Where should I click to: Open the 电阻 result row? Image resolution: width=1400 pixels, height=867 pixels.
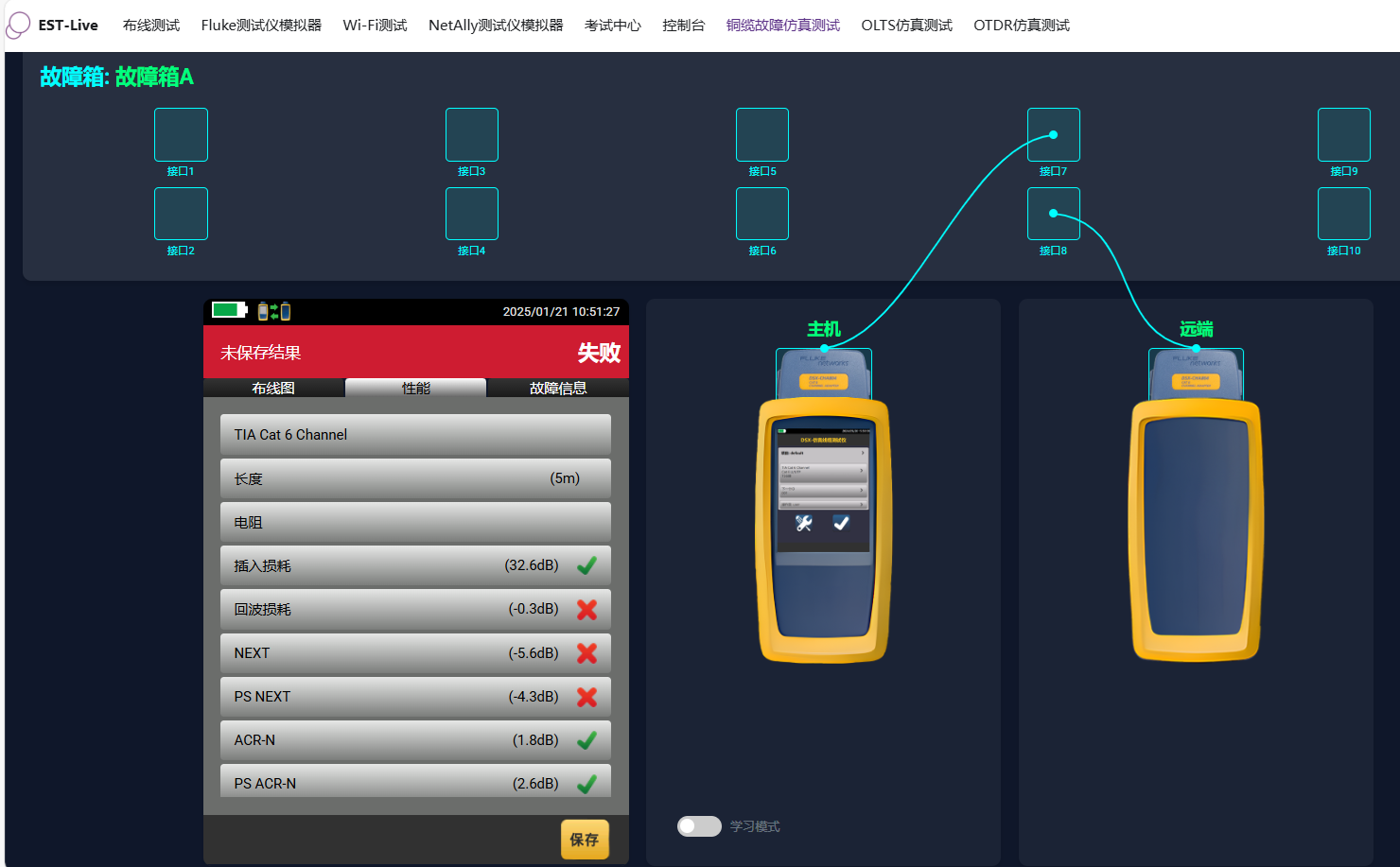(x=415, y=522)
